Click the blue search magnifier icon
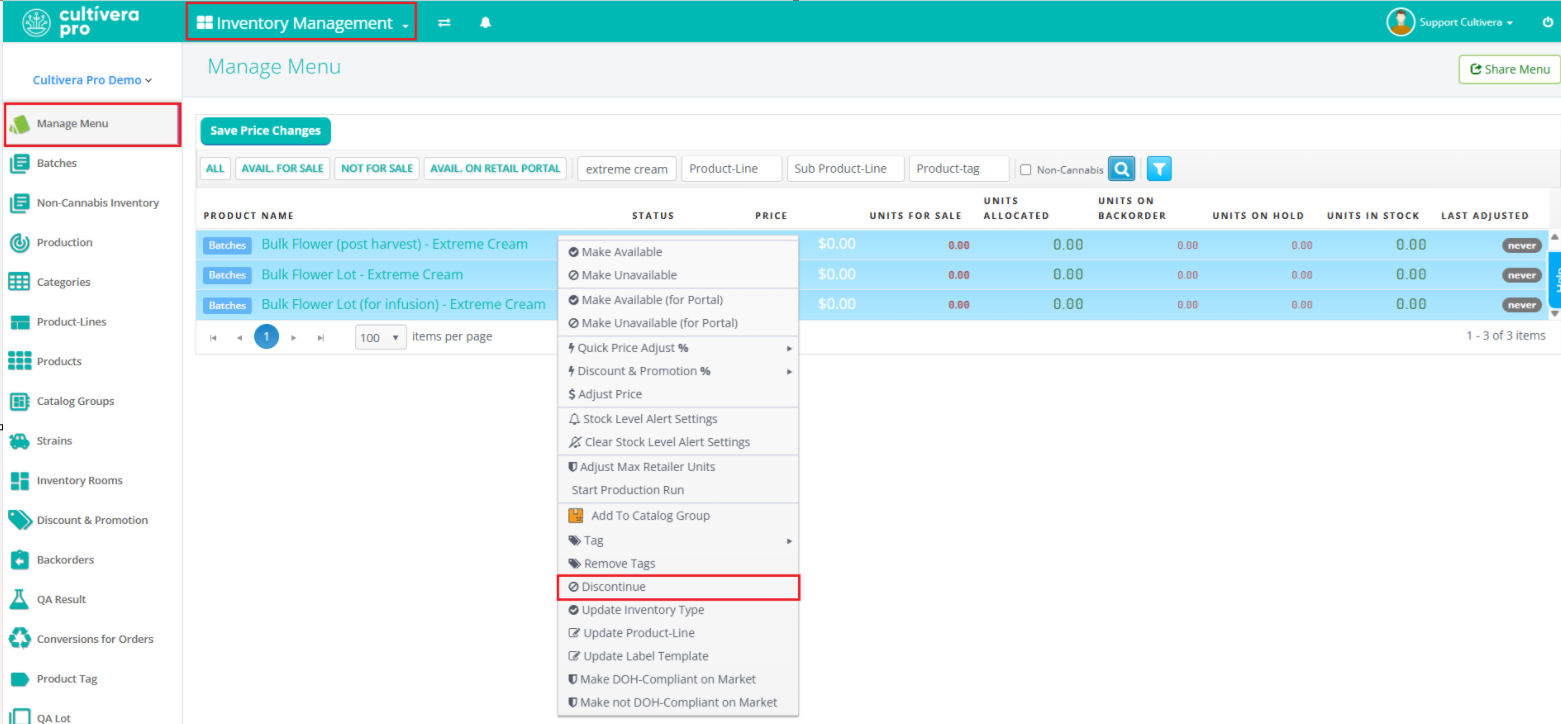This screenshot has width=1561, height=724. 1122,169
